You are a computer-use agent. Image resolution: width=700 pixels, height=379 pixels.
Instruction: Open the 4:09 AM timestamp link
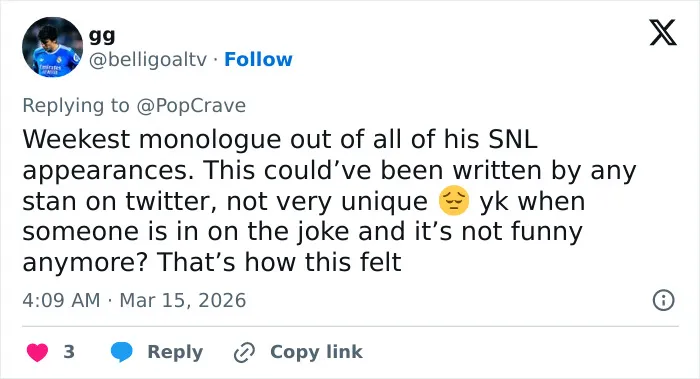(61, 300)
